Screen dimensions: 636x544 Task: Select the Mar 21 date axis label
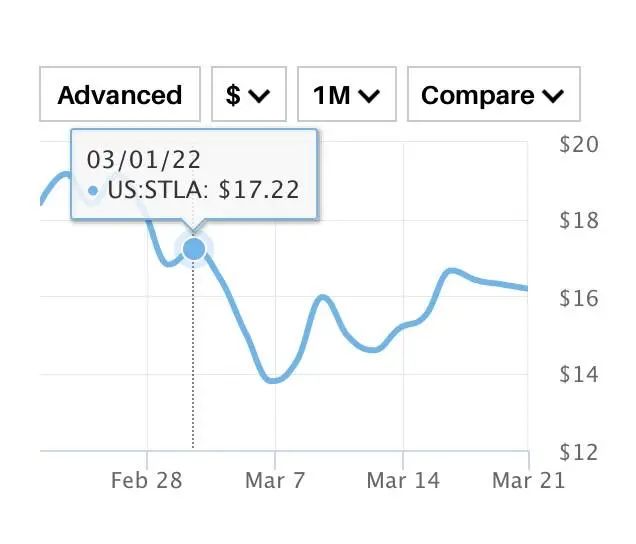tap(528, 481)
